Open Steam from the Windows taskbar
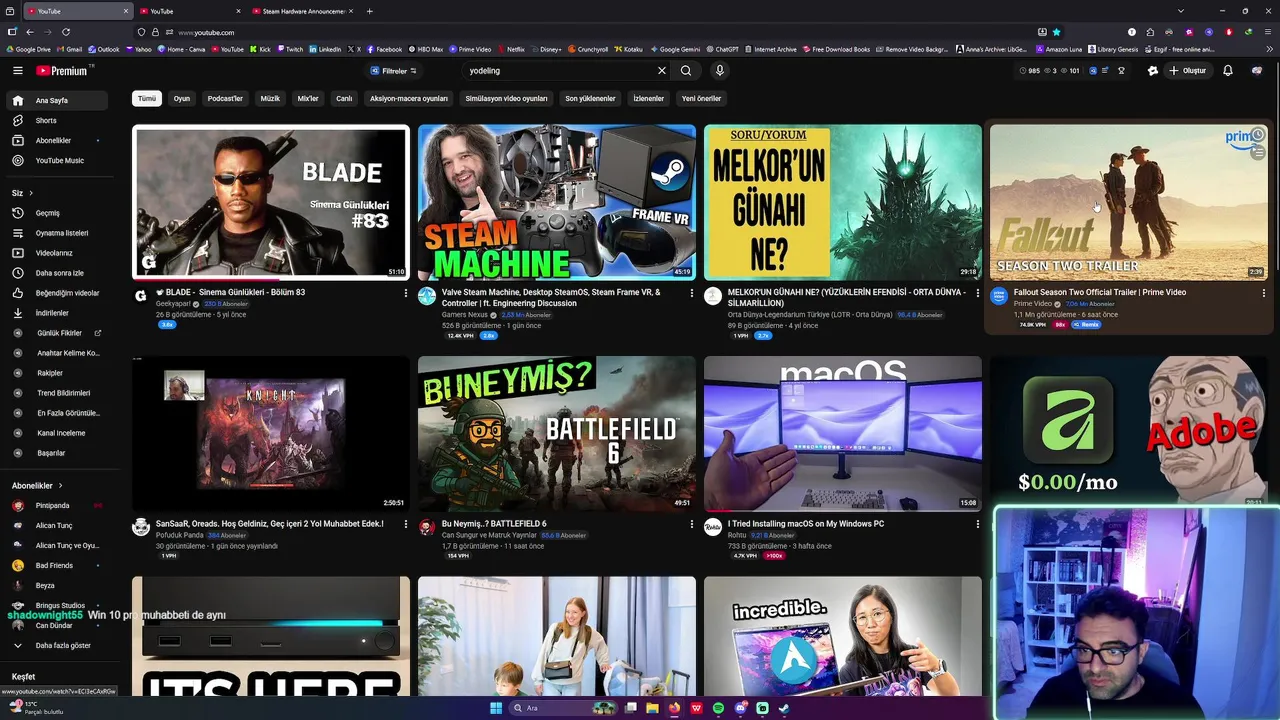This screenshot has height=720, width=1280. [x=784, y=708]
